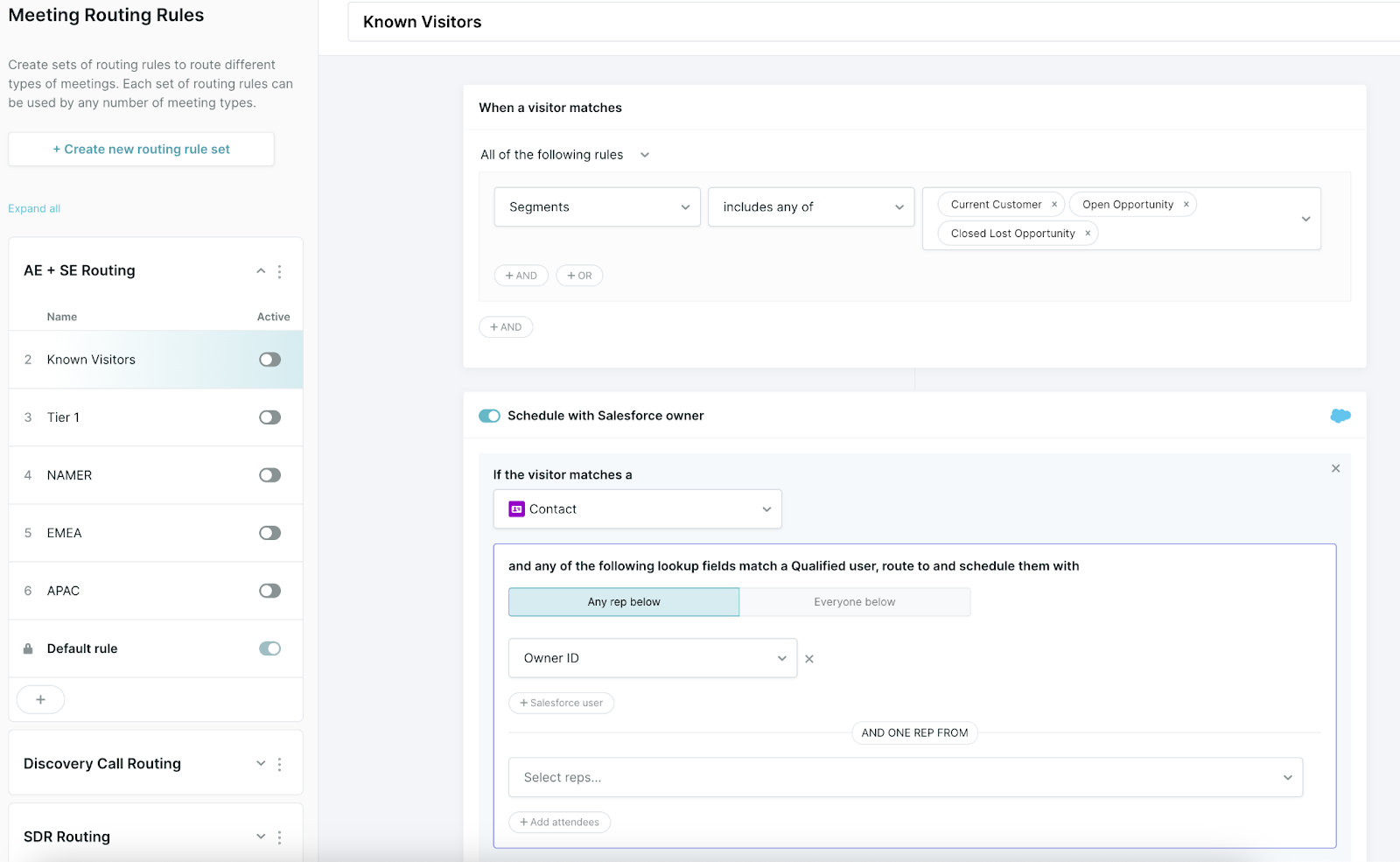Expand the segment values dropdown arrow

(x=1305, y=219)
